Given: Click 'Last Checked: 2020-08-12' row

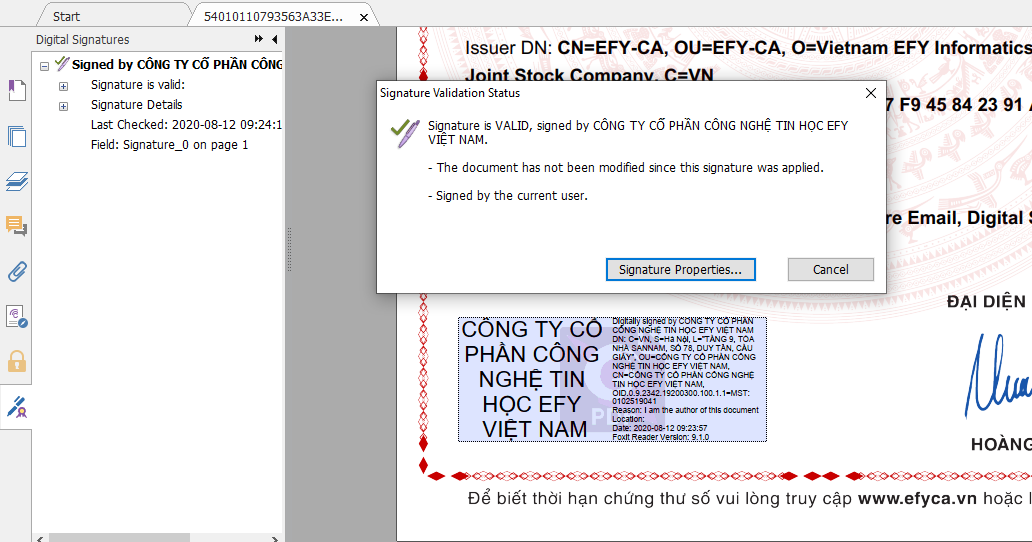Looking at the screenshot, I should [x=186, y=124].
